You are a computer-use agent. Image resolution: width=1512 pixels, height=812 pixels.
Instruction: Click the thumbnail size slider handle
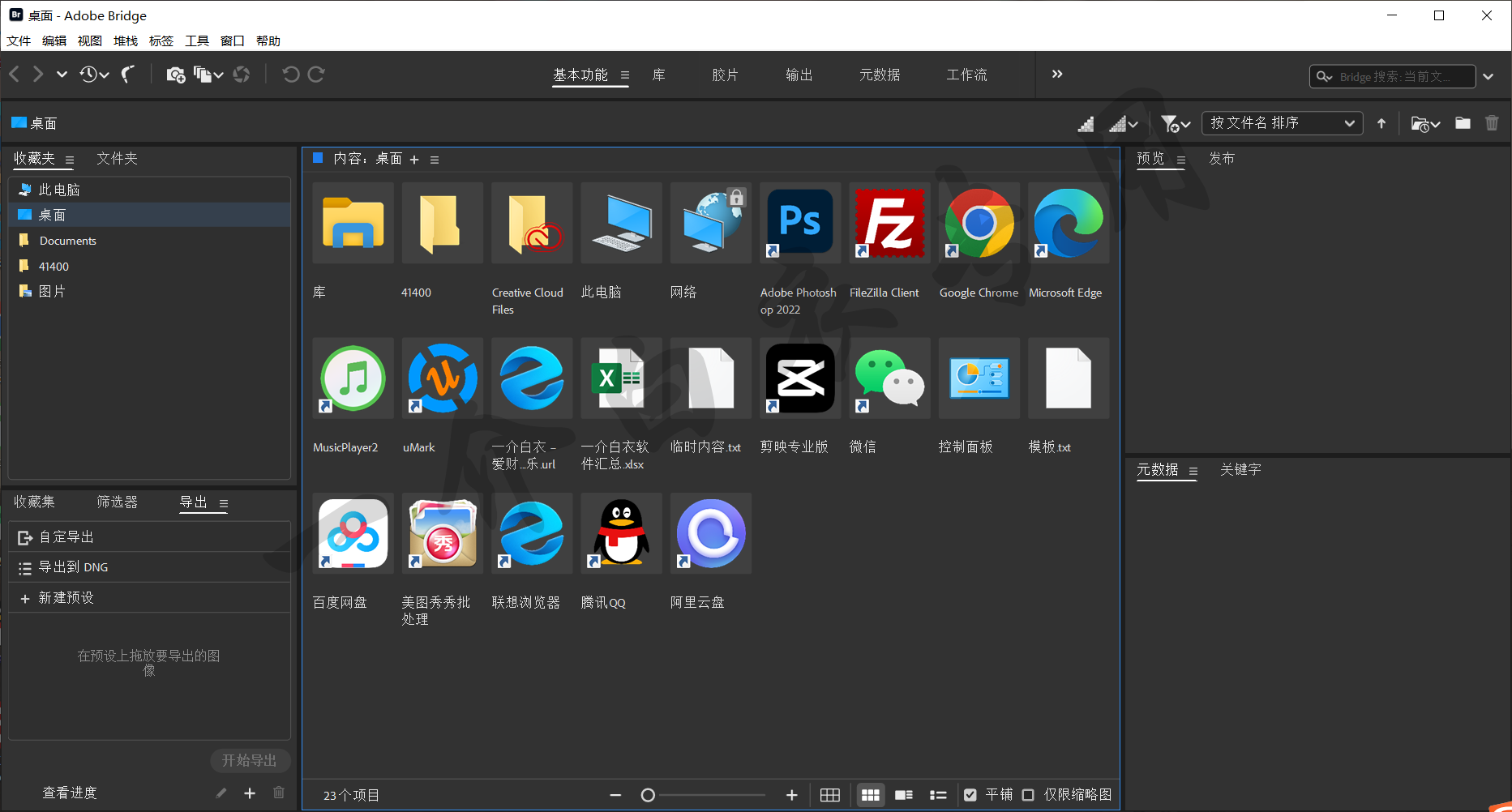coord(648,795)
